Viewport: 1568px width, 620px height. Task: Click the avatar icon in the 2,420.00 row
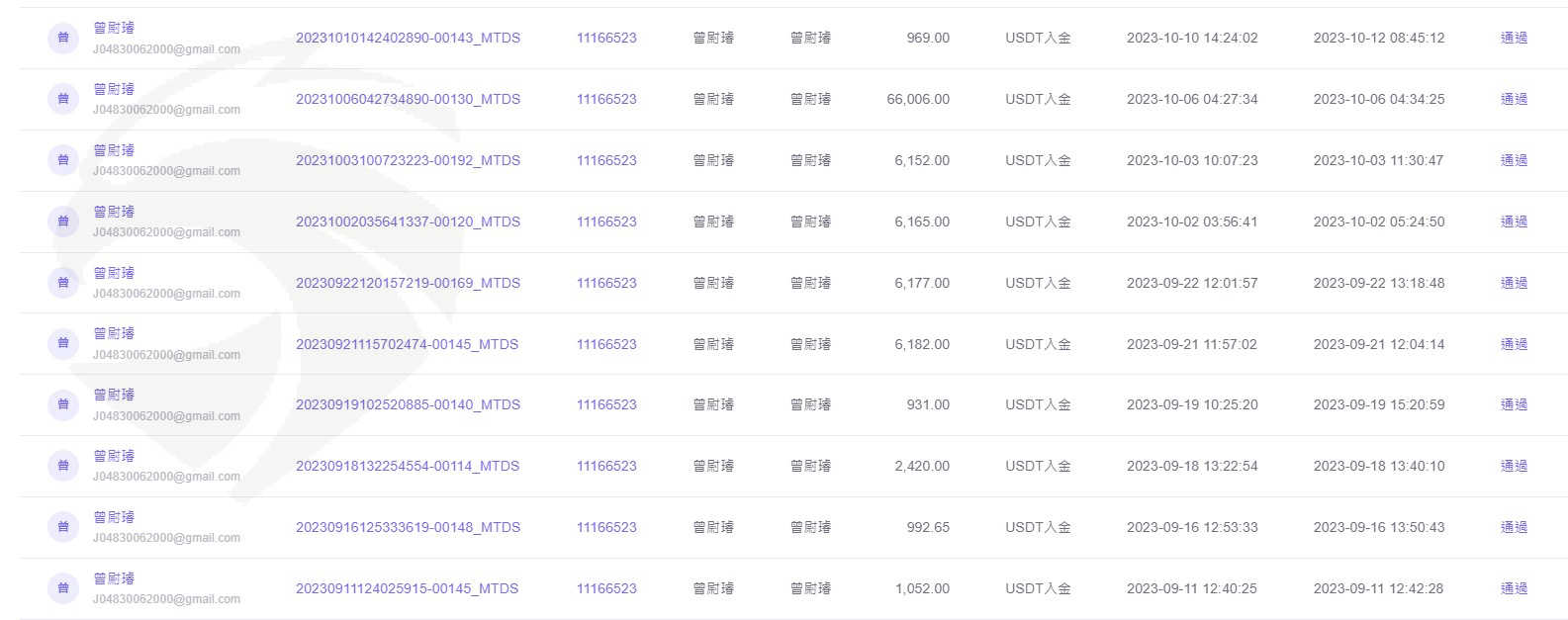[63, 466]
